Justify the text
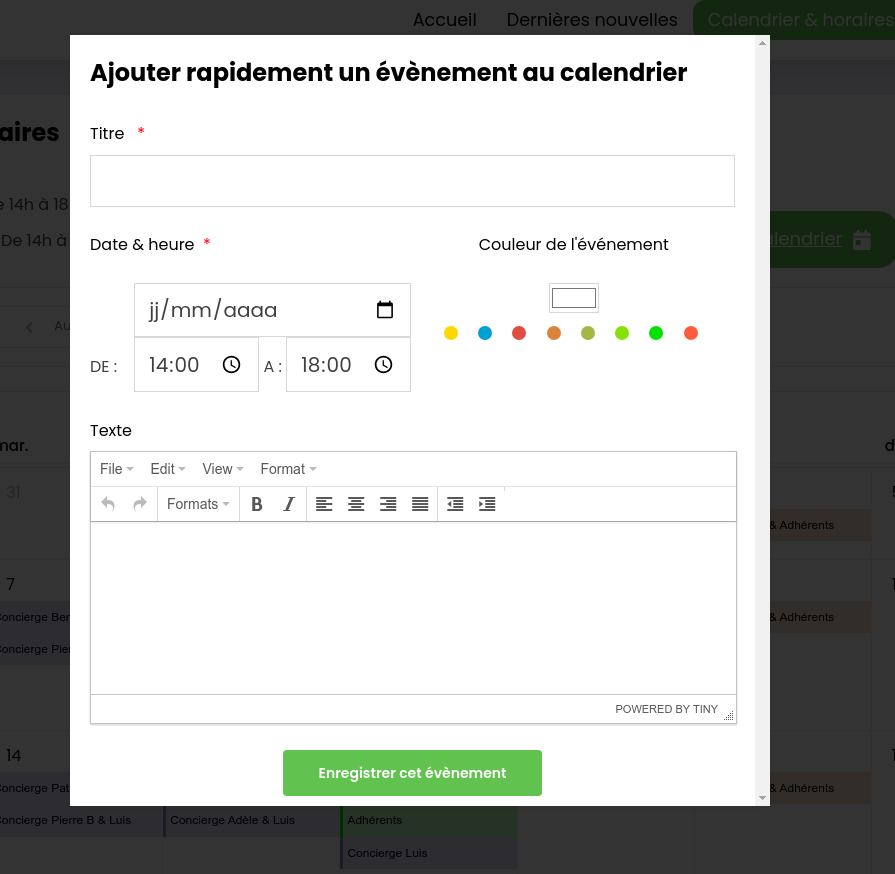The image size is (895, 874). coord(420,504)
